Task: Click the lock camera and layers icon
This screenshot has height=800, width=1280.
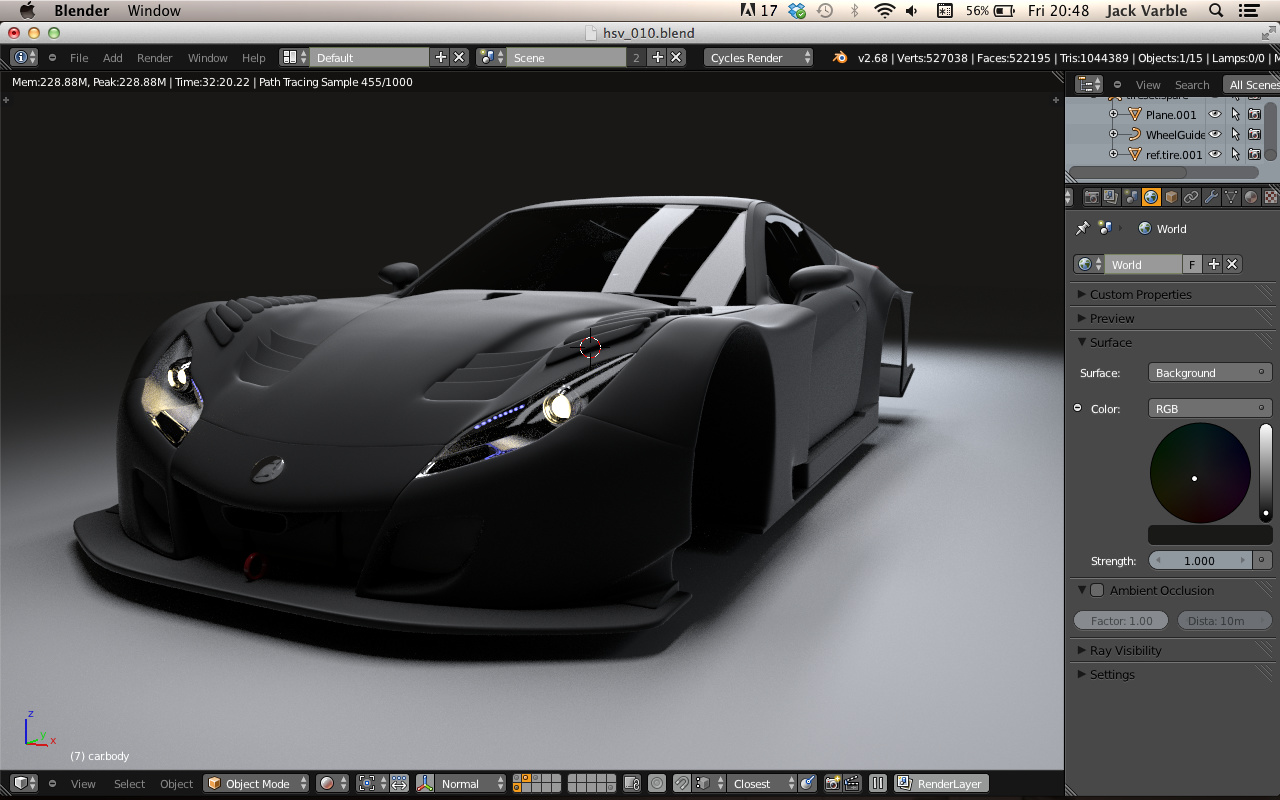Action: (x=632, y=784)
